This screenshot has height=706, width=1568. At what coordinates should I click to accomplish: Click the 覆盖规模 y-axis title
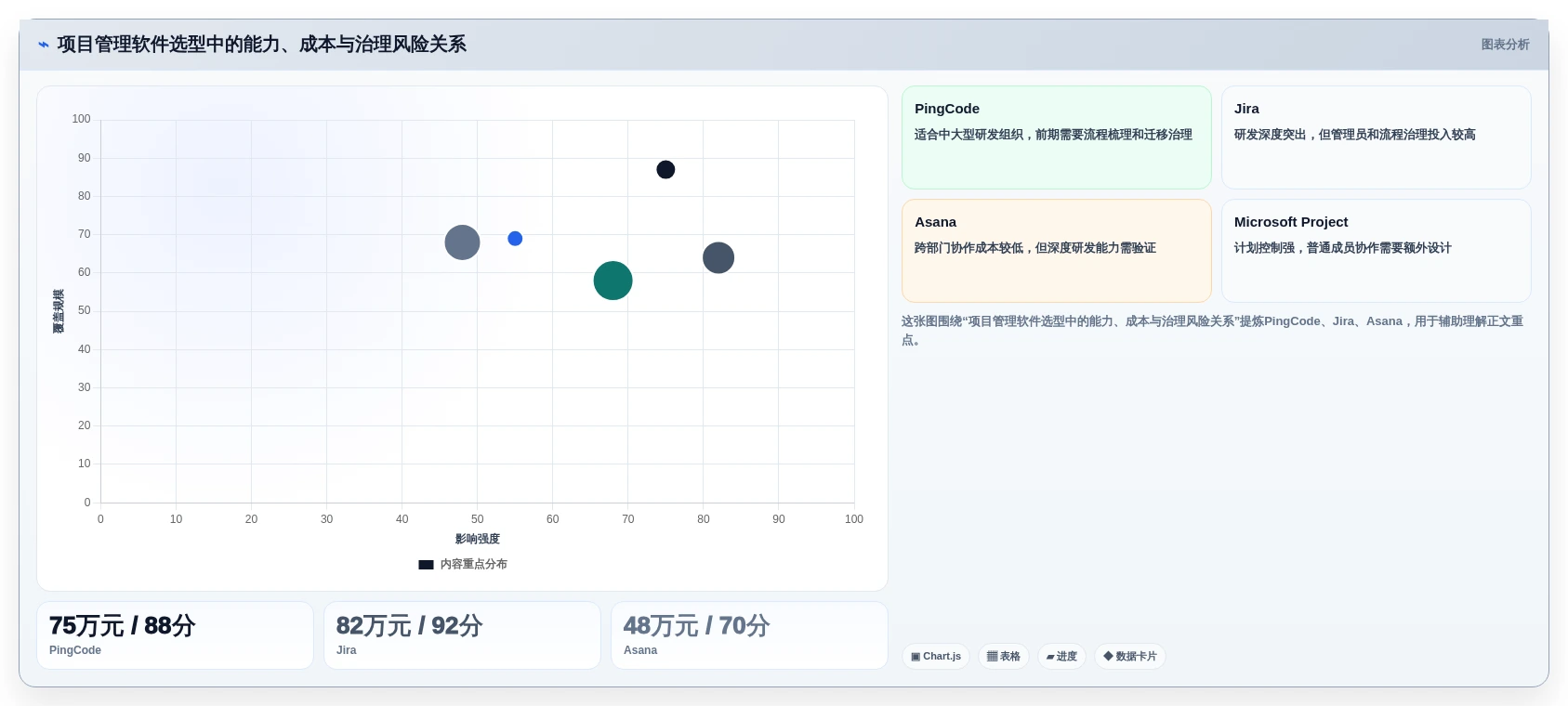pos(59,311)
